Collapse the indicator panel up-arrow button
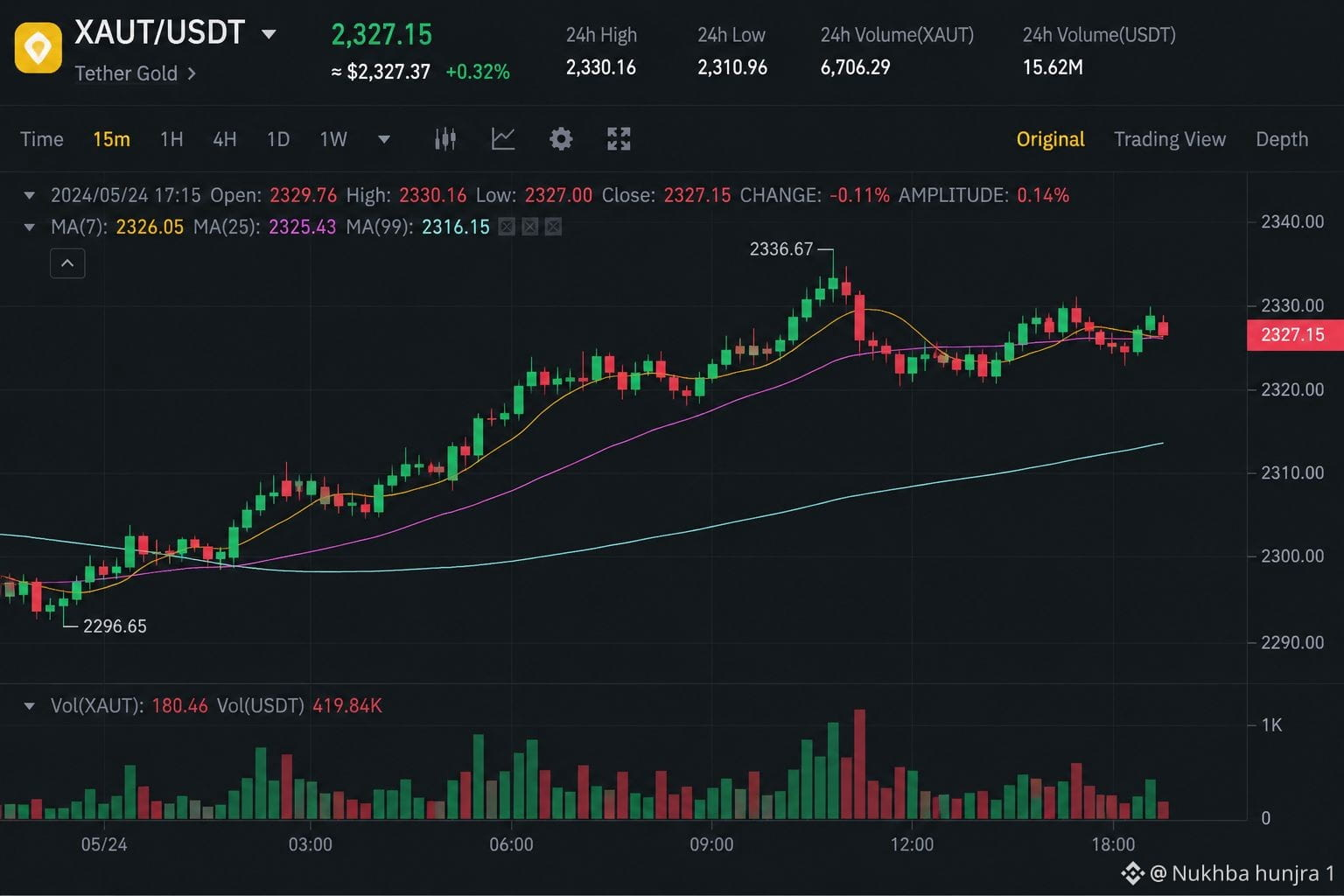 [x=67, y=263]
